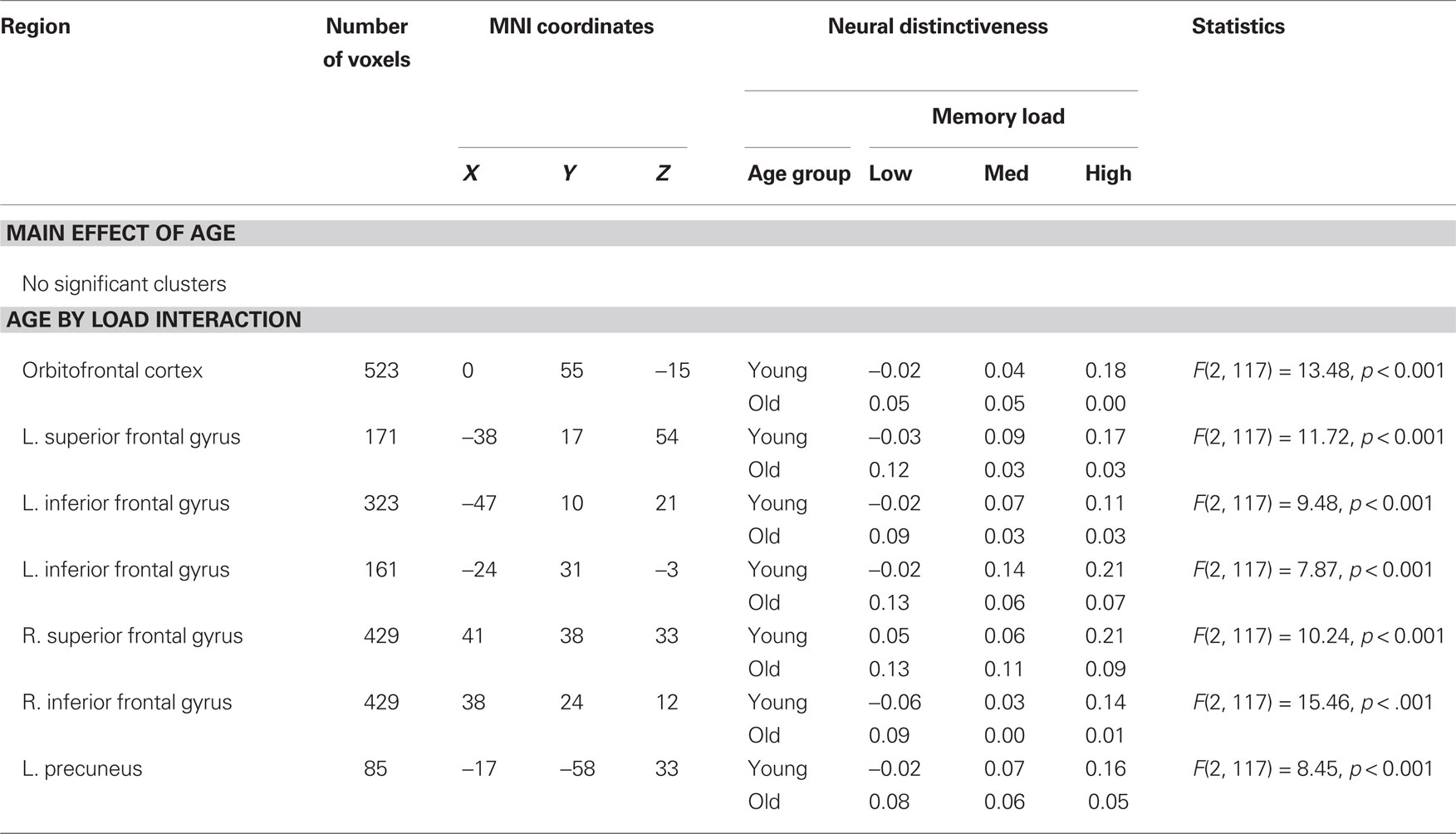Select the Z value 54
This screenshot has height=834, width=1456.
coord(666,437)
